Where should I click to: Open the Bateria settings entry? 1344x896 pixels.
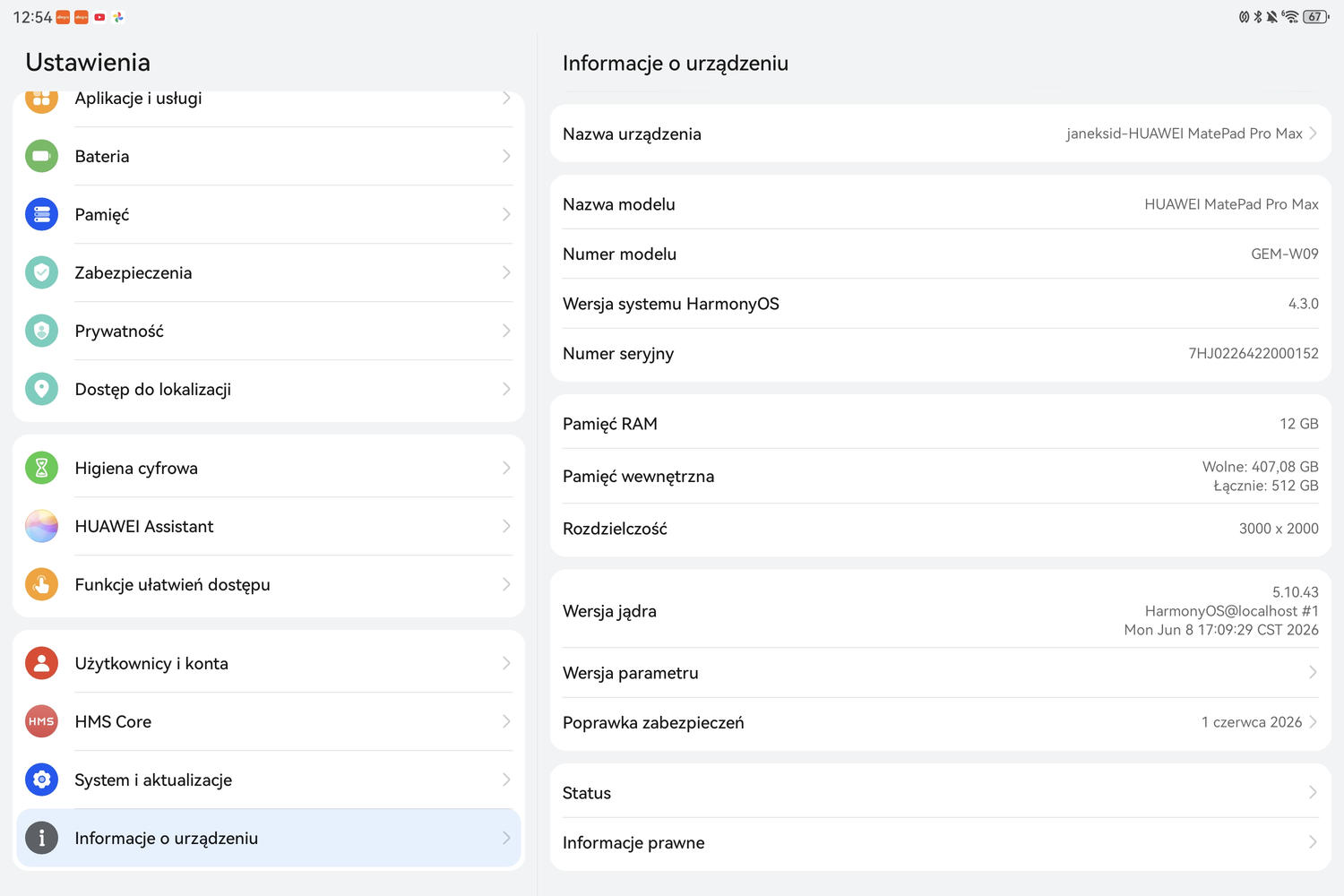click(269, 156)
